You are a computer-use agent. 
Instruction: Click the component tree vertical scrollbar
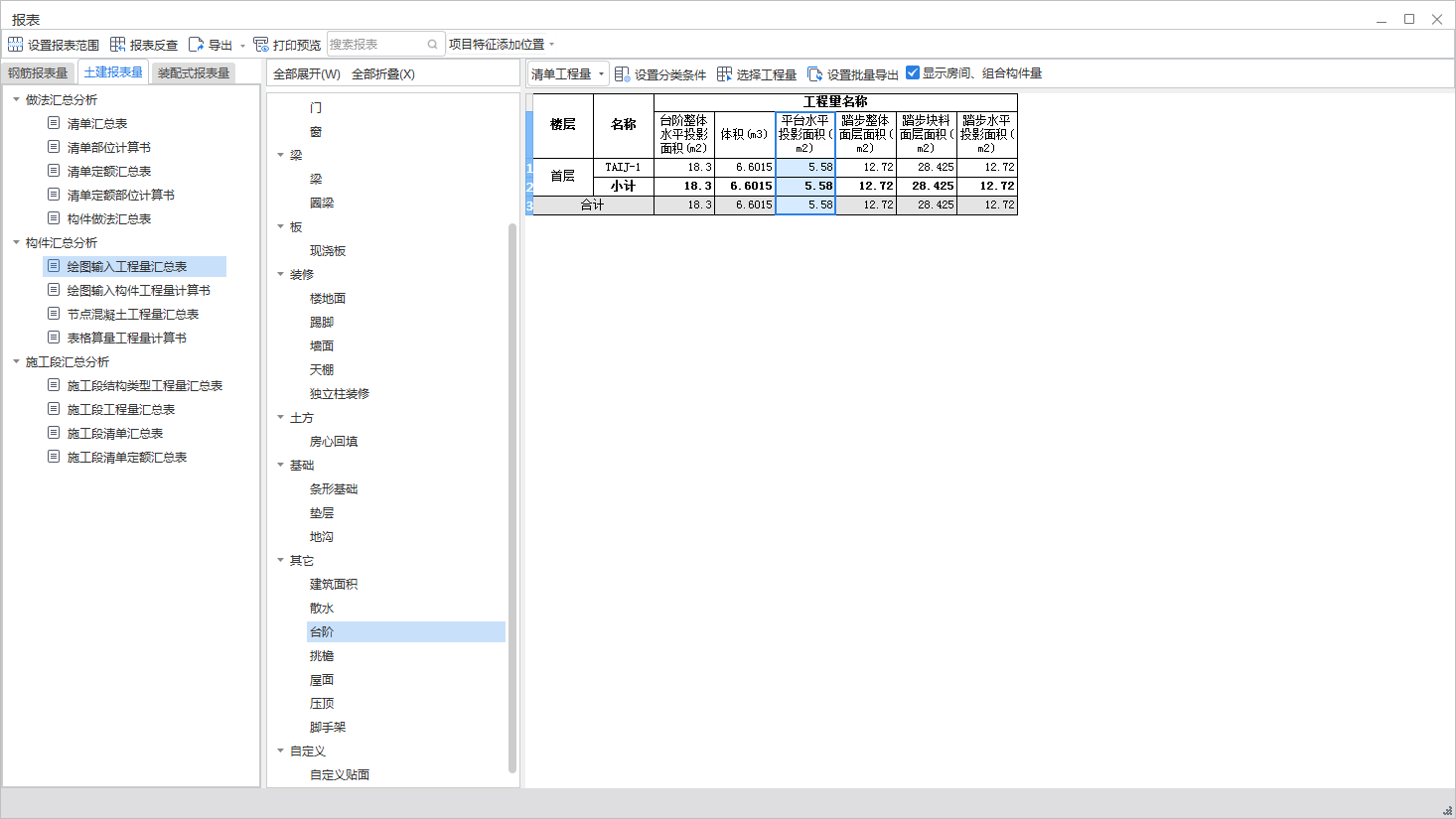(x=512, y=496)
